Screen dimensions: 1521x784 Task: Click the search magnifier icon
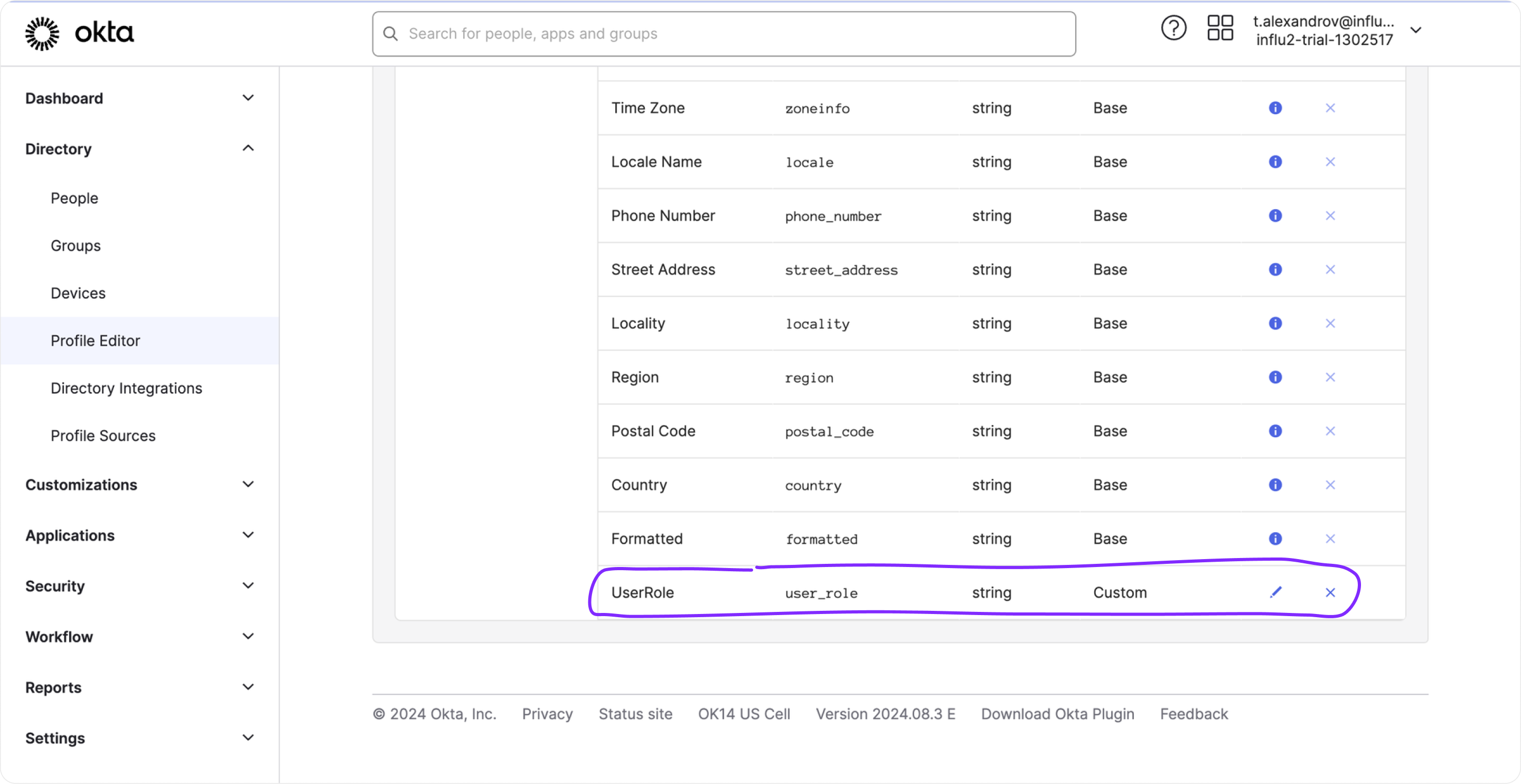pos(390,34)
